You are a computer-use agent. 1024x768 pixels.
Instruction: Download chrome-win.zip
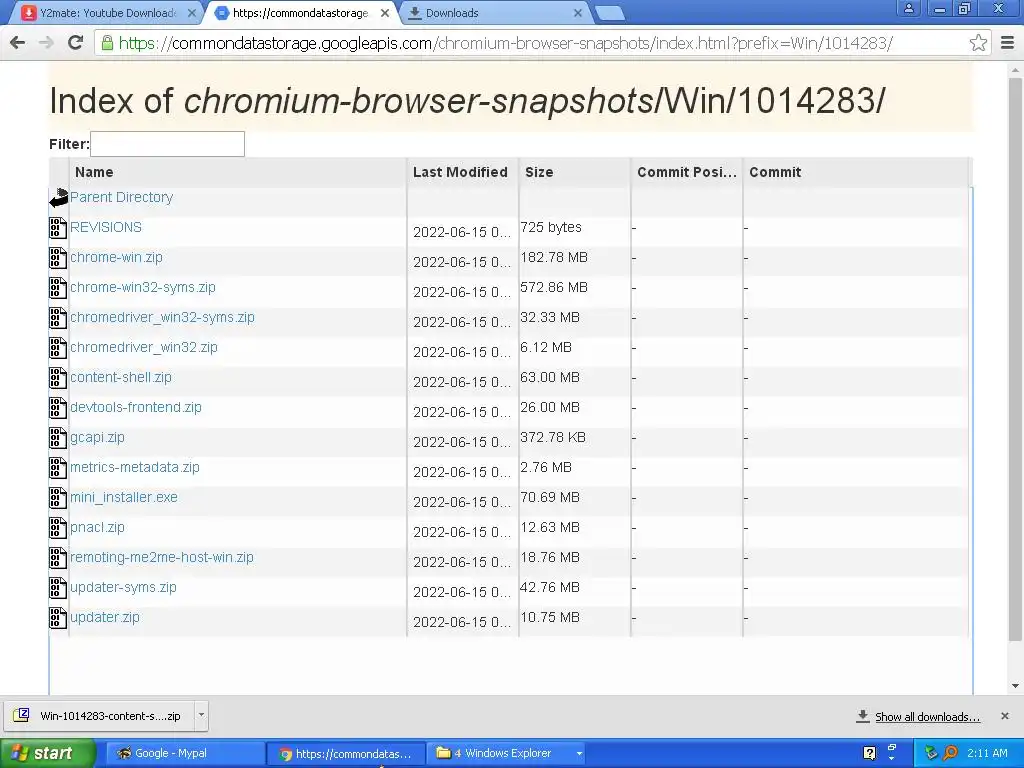click(x=116, y=257)
